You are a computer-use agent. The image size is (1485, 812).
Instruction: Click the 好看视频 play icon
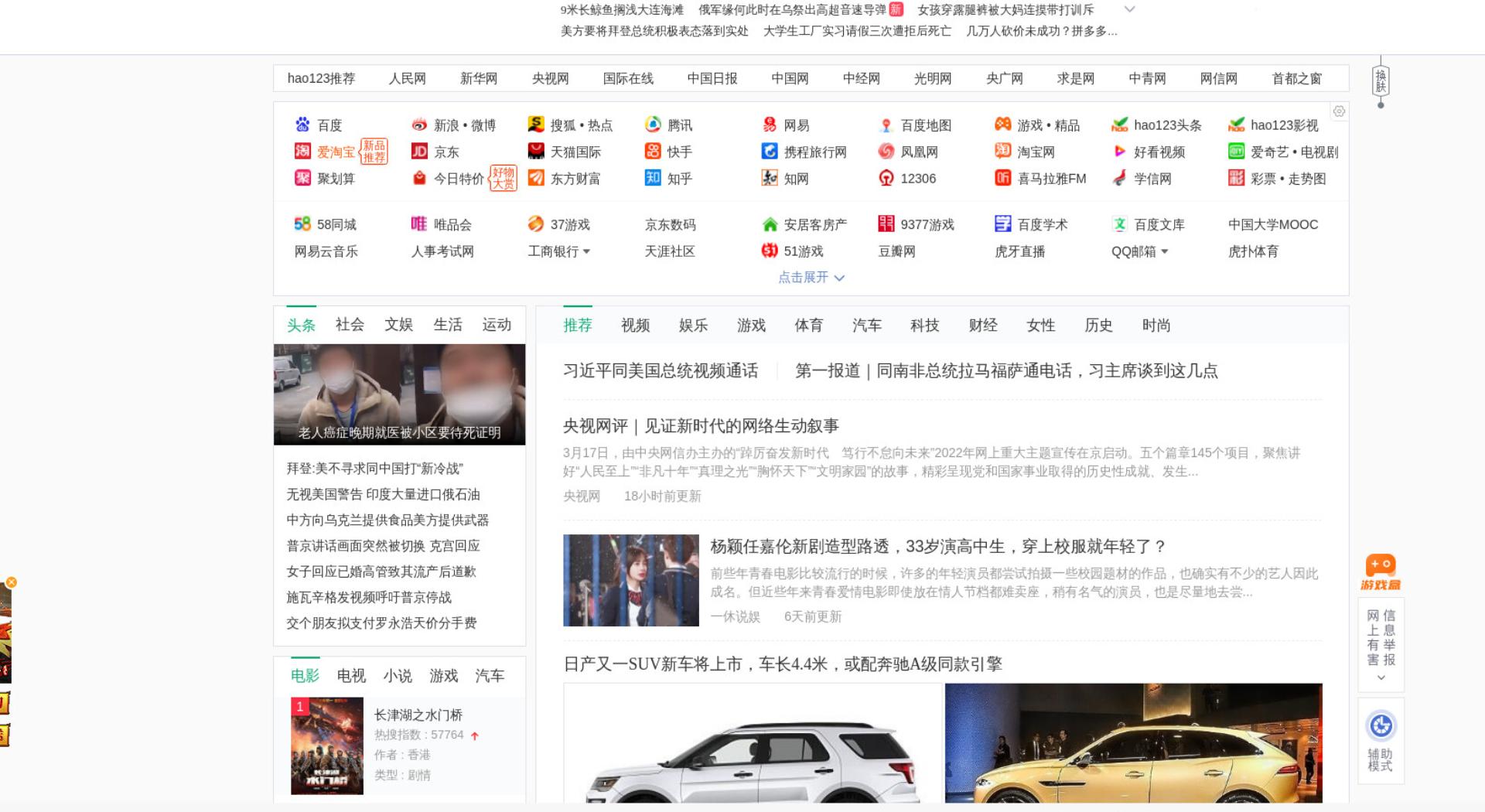pos(1119,152)
